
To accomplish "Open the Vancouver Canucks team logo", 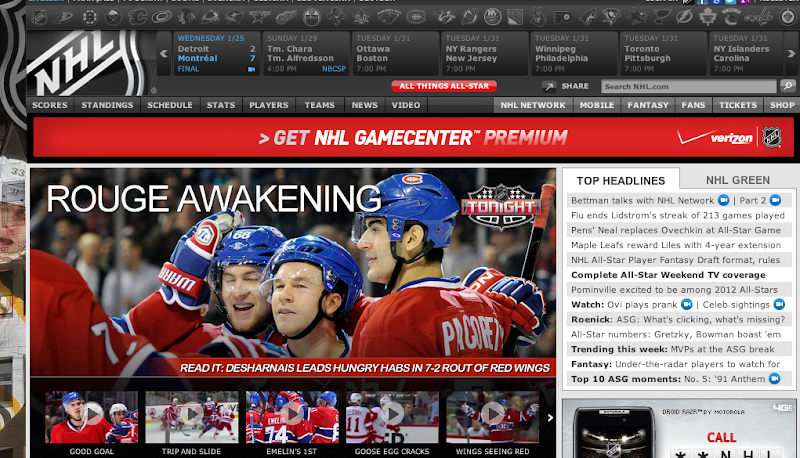I will coord(731,17).
